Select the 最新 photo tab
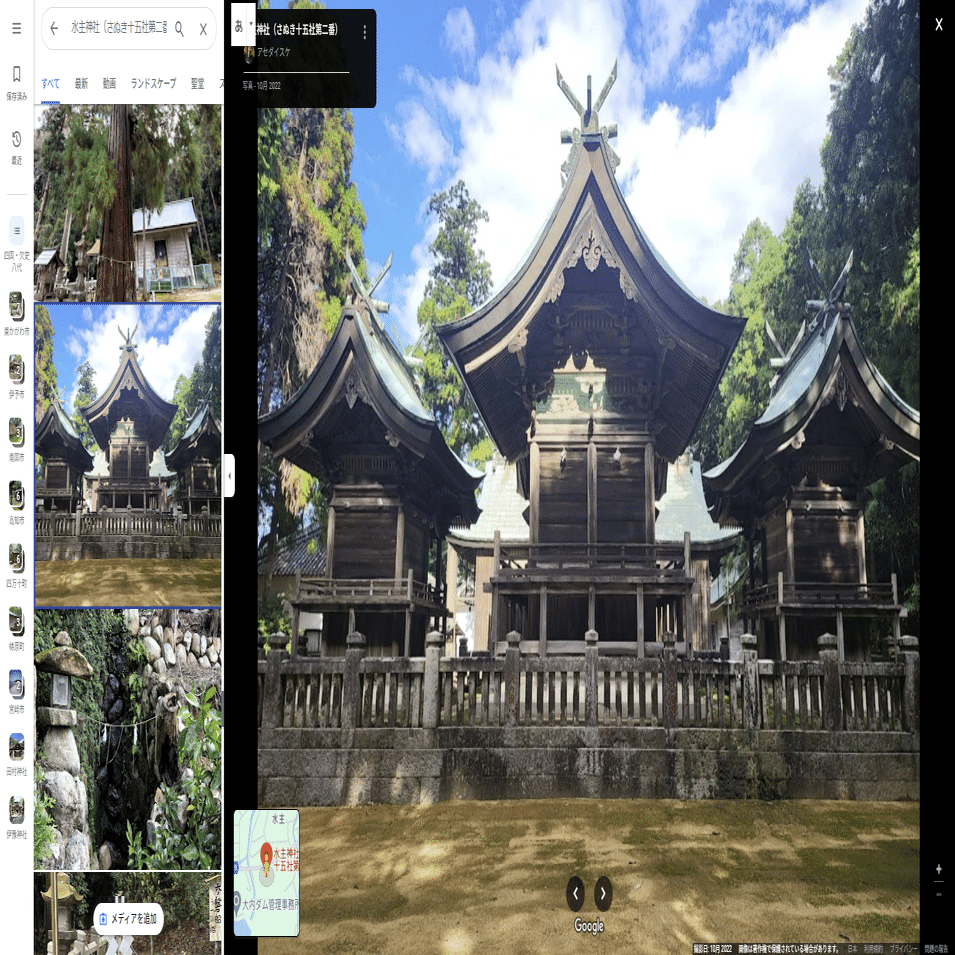This screenshot has width=955, height=955. [81, 83]
